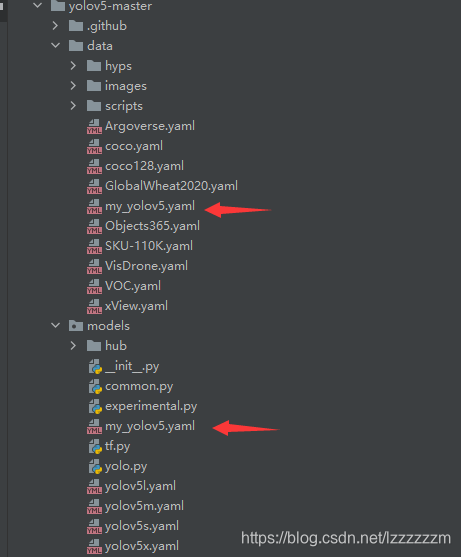Select the VOC.yaml file

tap(133, 286)
